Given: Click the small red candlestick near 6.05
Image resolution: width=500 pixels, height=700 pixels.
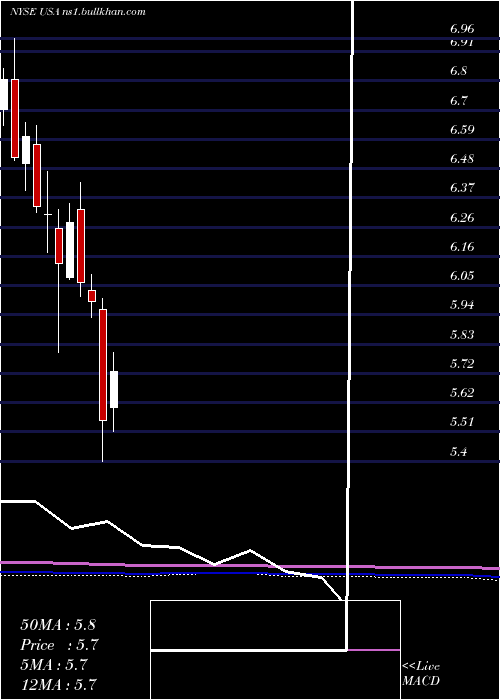Looking at the screenshot, I should (92, 296).
